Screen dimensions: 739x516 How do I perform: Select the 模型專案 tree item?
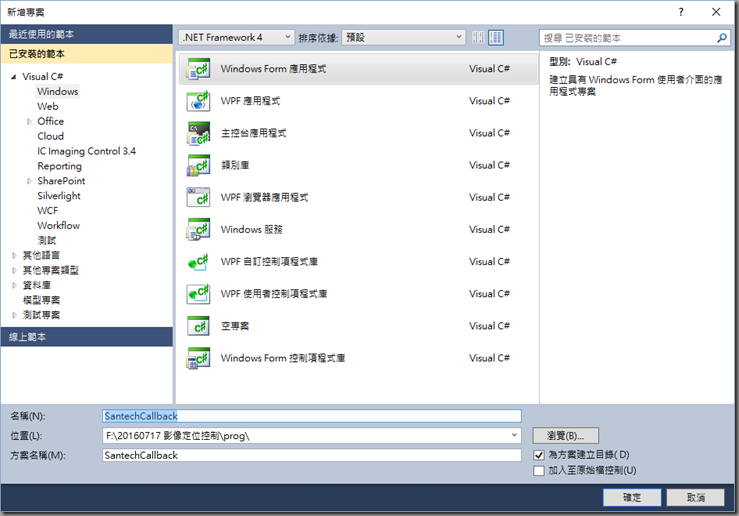[x=41, y=300]
